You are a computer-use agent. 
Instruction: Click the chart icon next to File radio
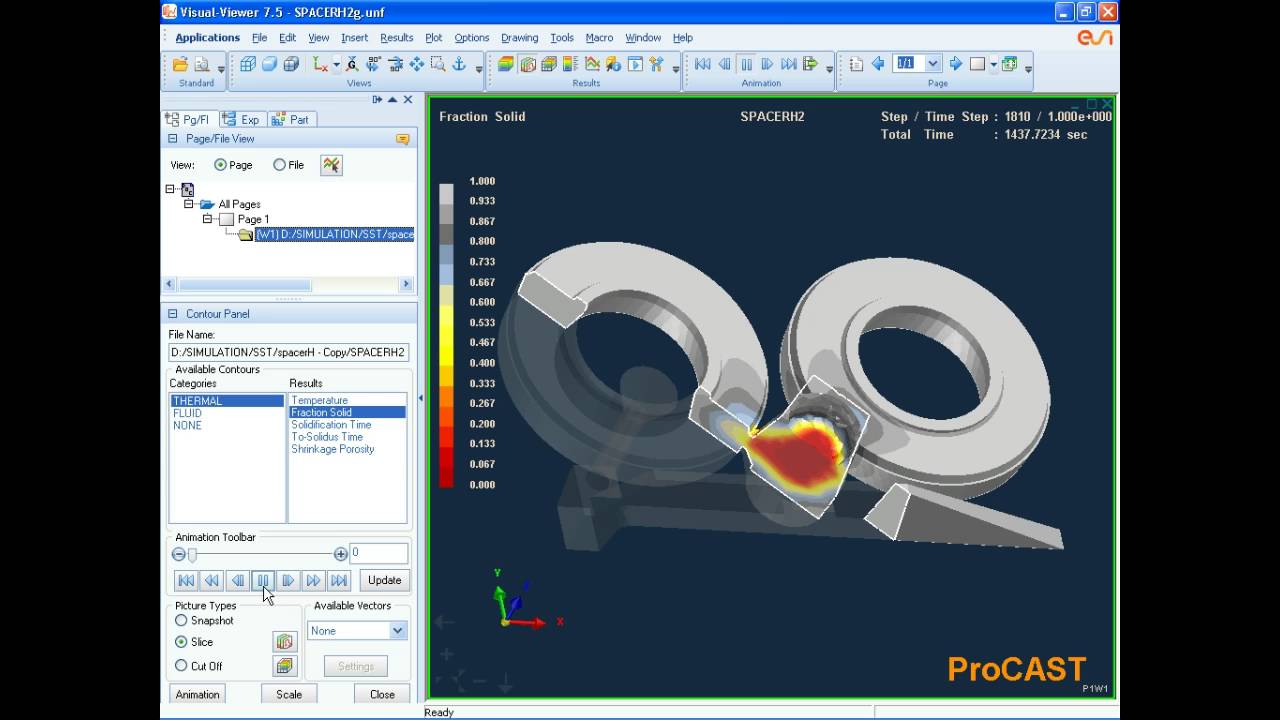pyautogui.click(x=331, y=165)
